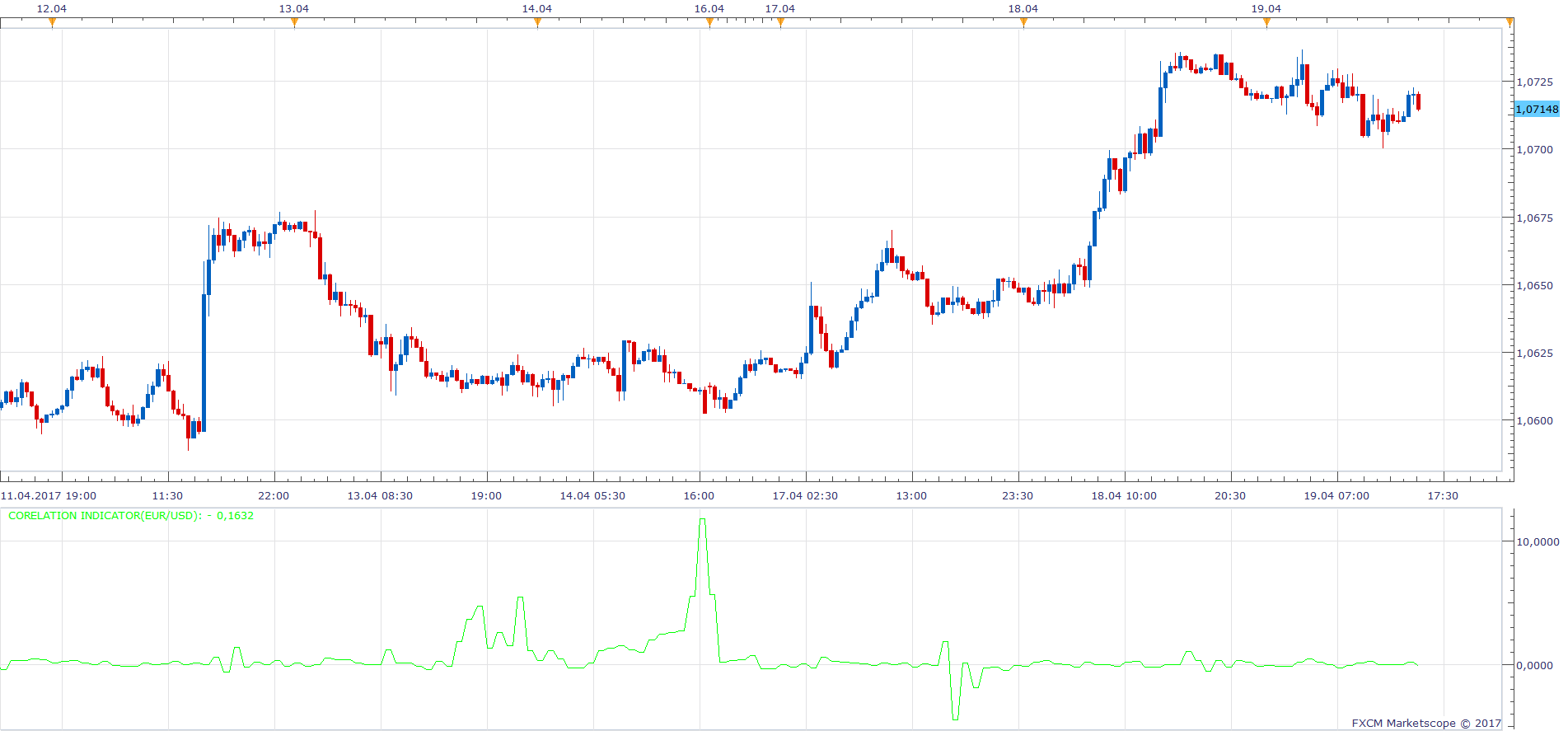Viewport: 1568px width, 731px height.
Task: Click the 1,0725 price axis label
Action: (x=1535, y=82)
